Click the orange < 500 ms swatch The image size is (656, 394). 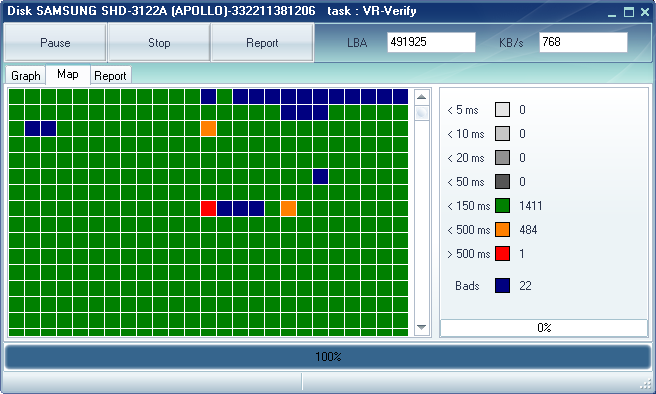[x=502, y=230]
